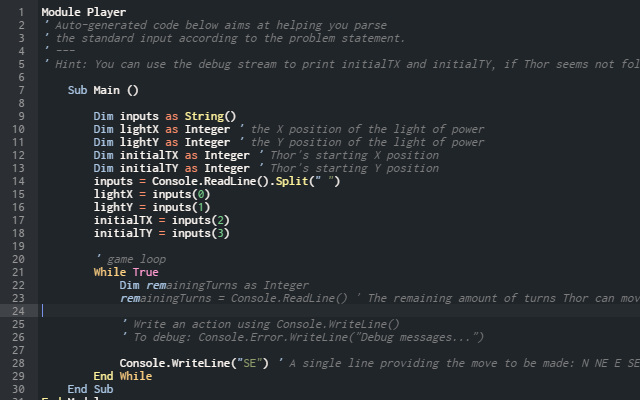Click the "While True" keyword line

(126, 272)
